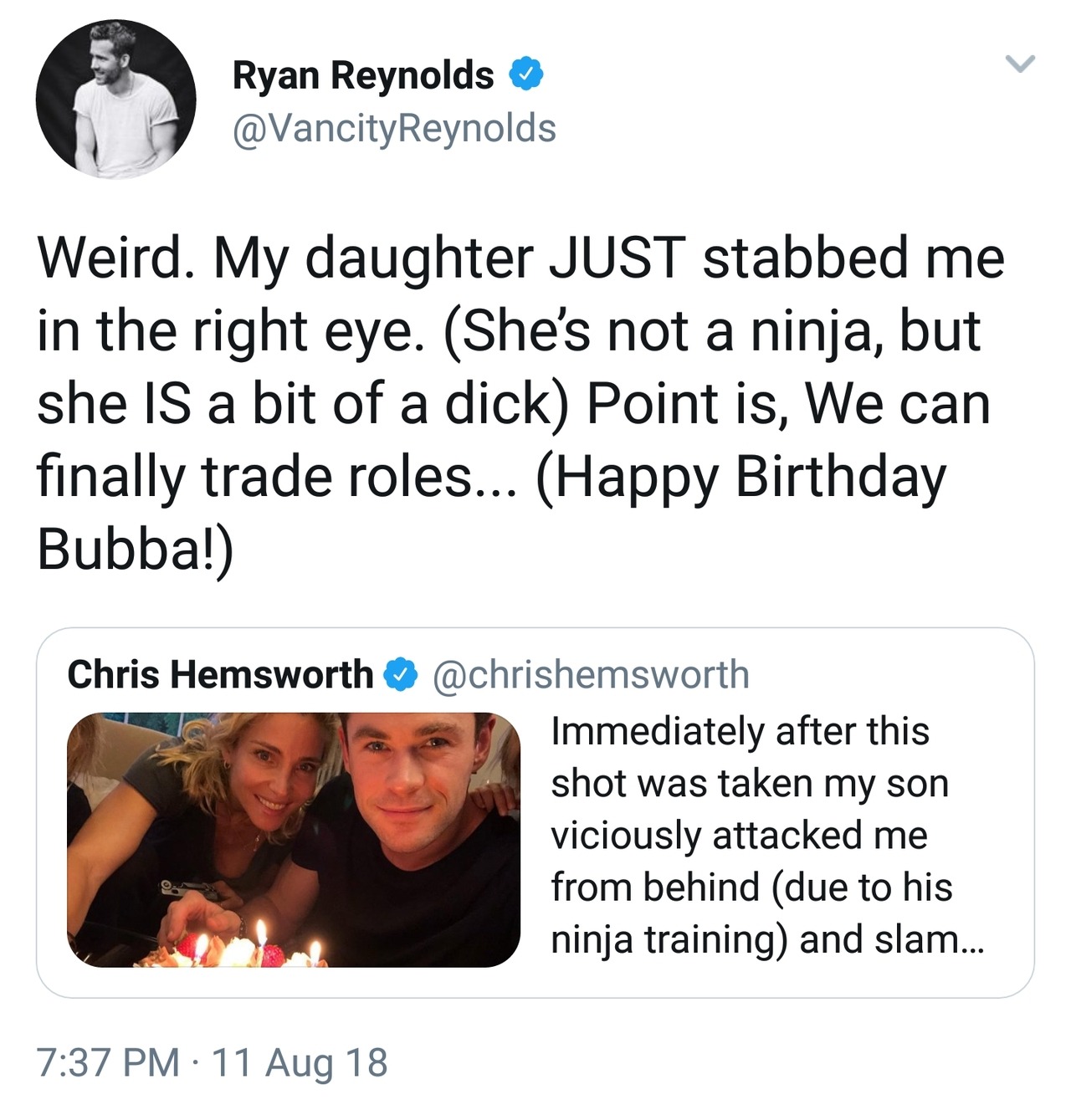
Task: Click the 7:37 PM timestamp
Action: pos(109,1062)
